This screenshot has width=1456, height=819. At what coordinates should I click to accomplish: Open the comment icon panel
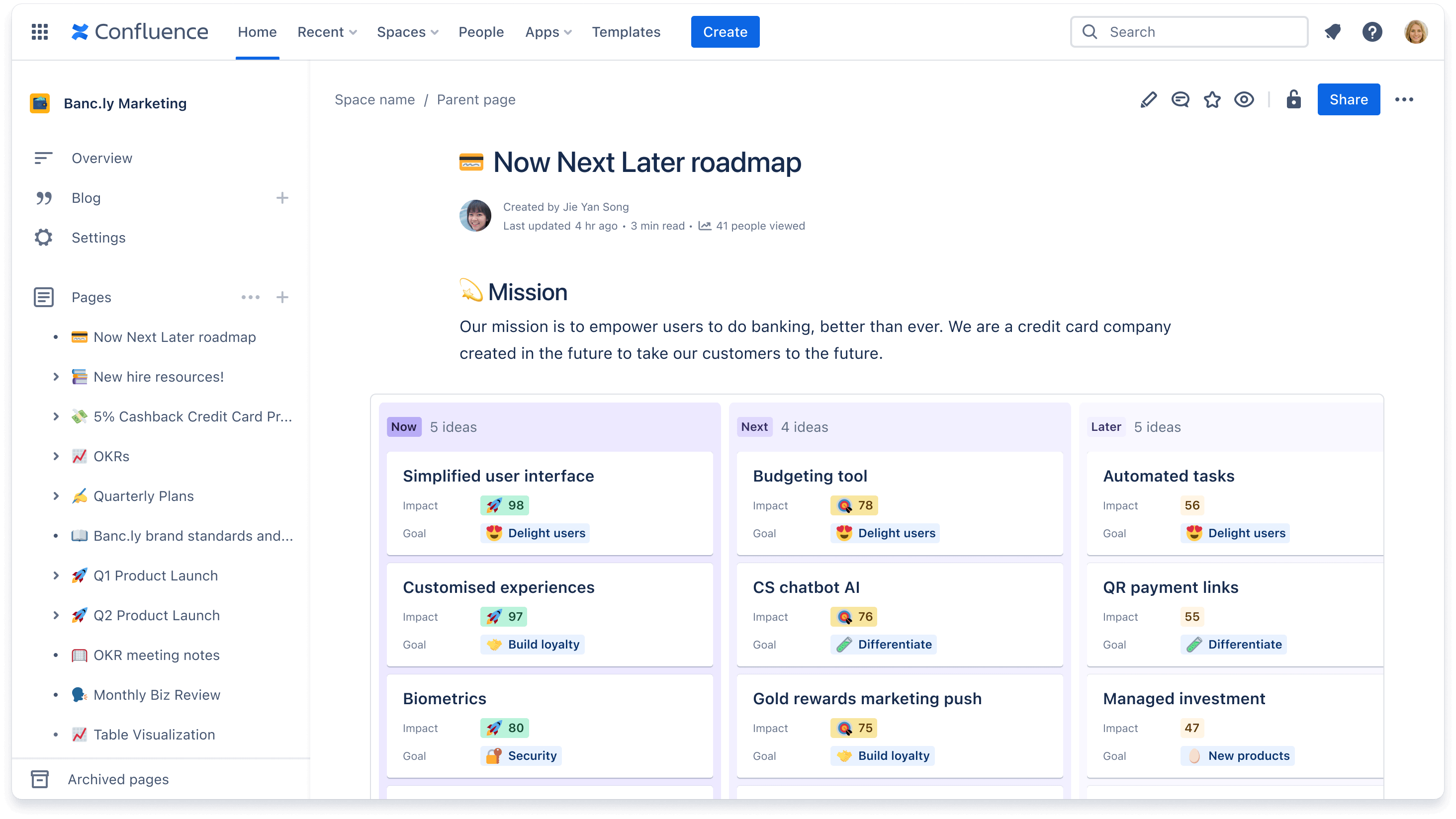point(1181,99)
